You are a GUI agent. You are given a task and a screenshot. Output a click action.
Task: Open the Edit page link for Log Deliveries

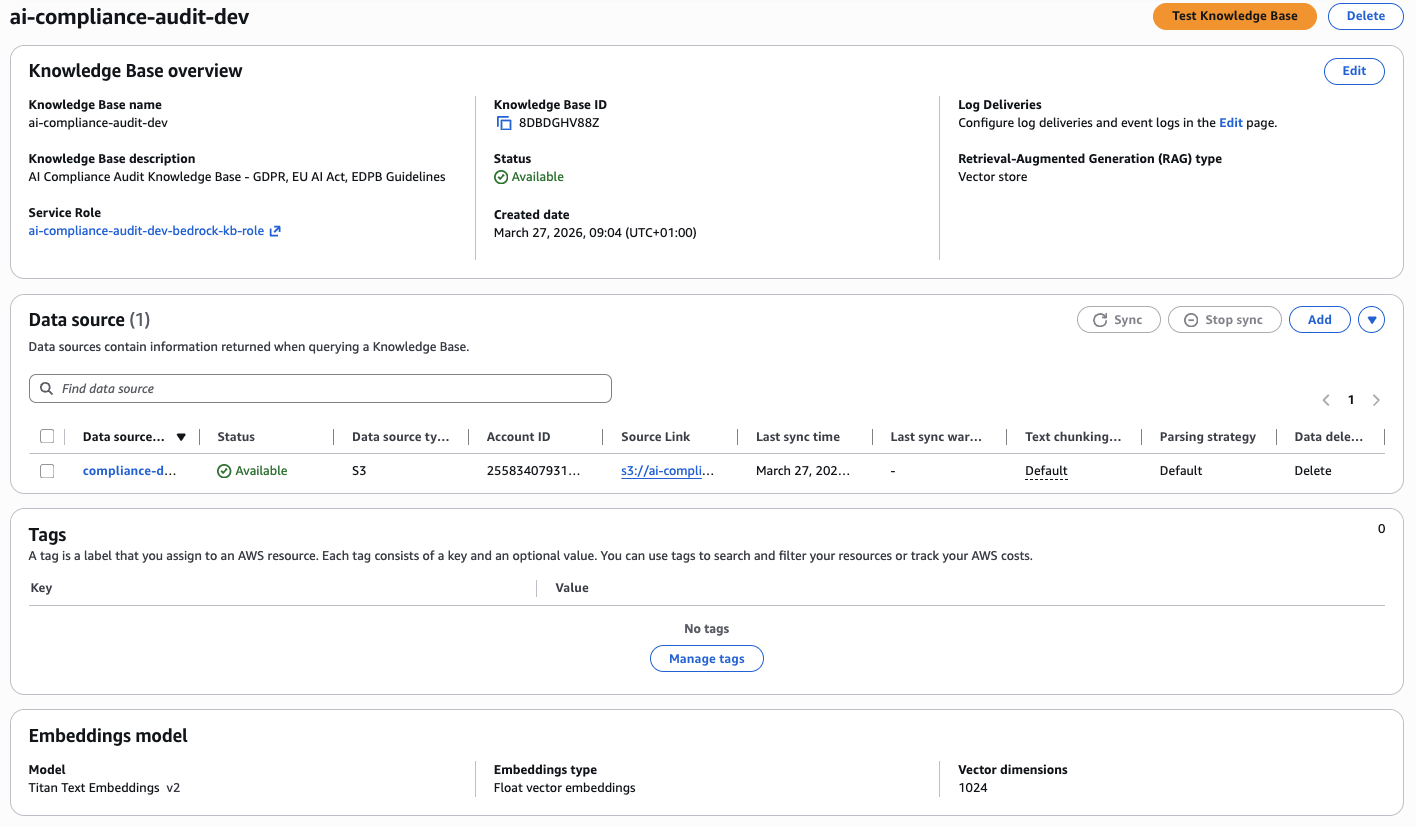1231,122
